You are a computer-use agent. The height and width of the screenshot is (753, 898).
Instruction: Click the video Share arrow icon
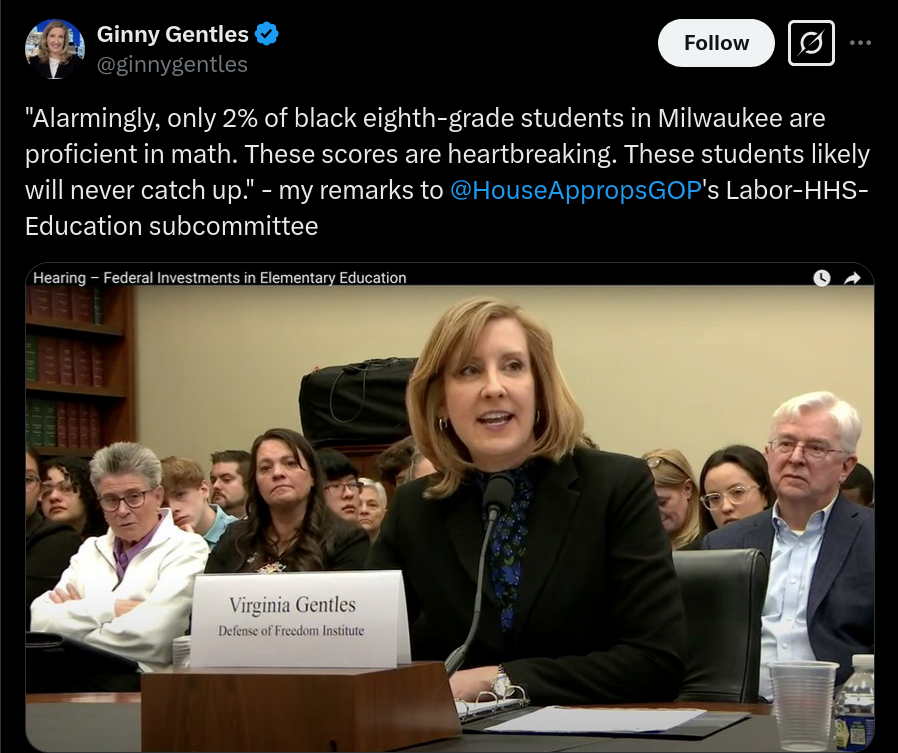tap(853, 278)
